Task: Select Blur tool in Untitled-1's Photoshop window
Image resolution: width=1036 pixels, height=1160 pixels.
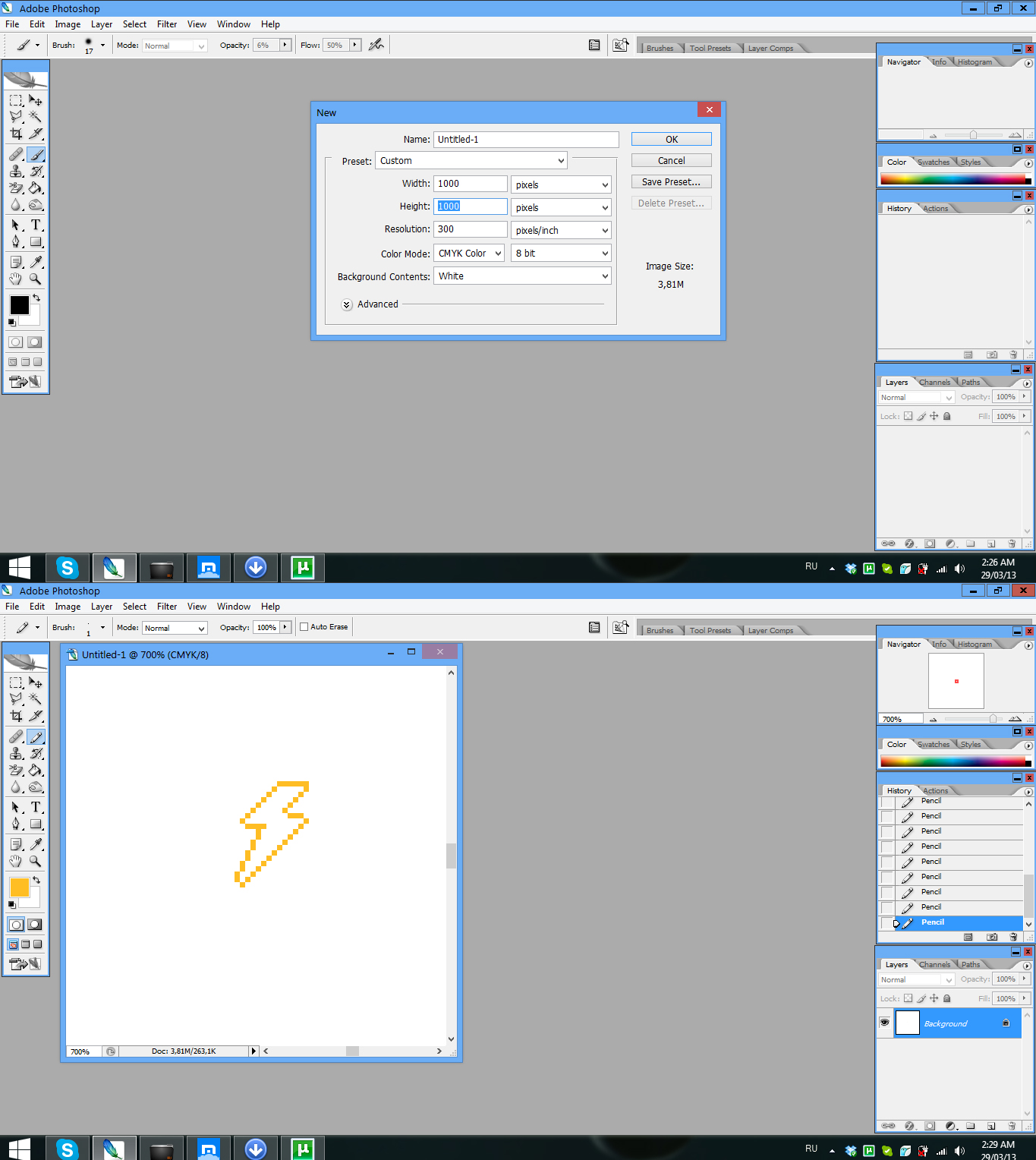Action: pos(16,786)
